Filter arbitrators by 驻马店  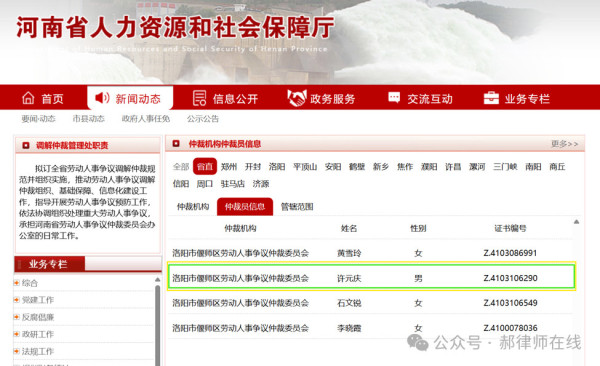[x=233, y=184]
